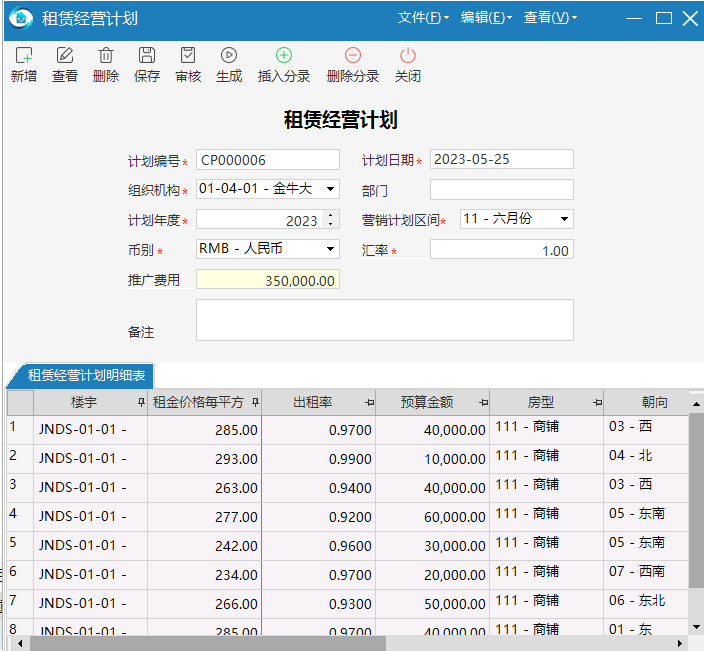Click the 新增 (New) toolbar icon
Image resolution: width=704 pixels, height=651 pixels.
[x=24, y=56]
